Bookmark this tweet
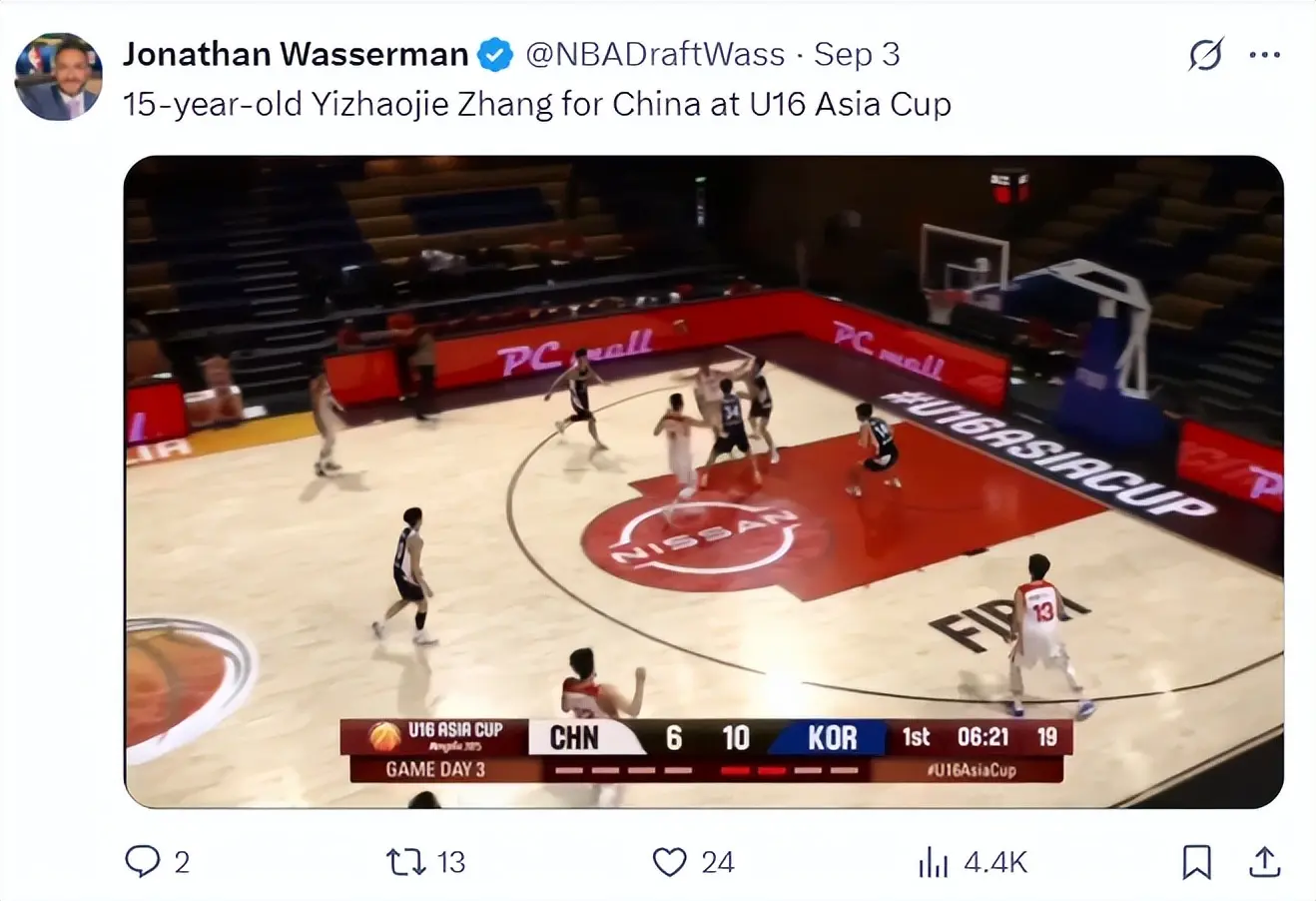 [x=1196, y=861]
